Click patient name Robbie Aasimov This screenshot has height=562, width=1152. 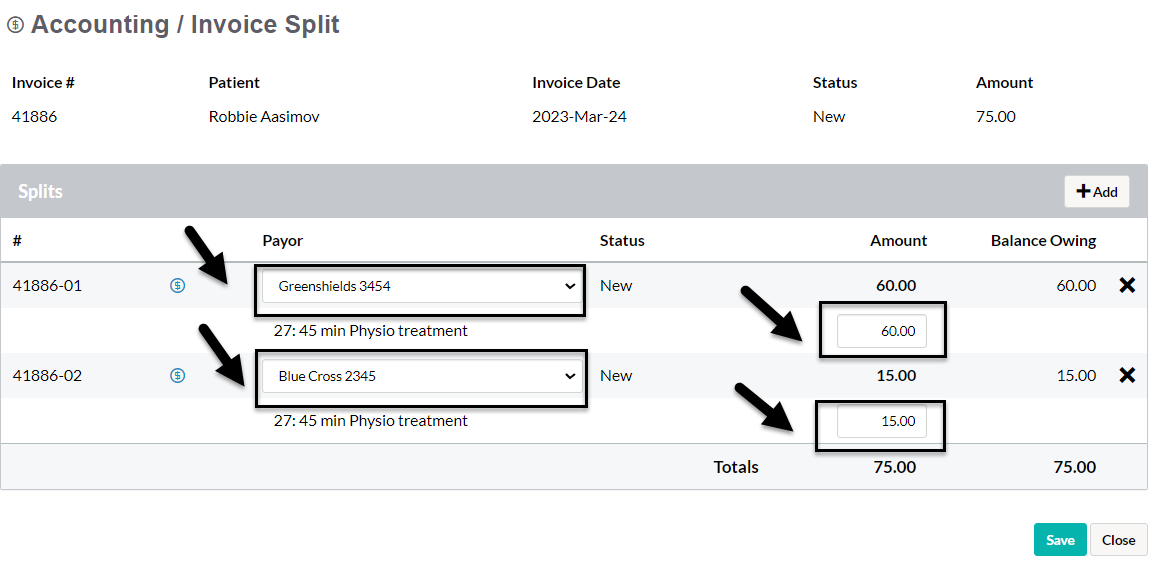pyautogui.click(x=264, y=117)
